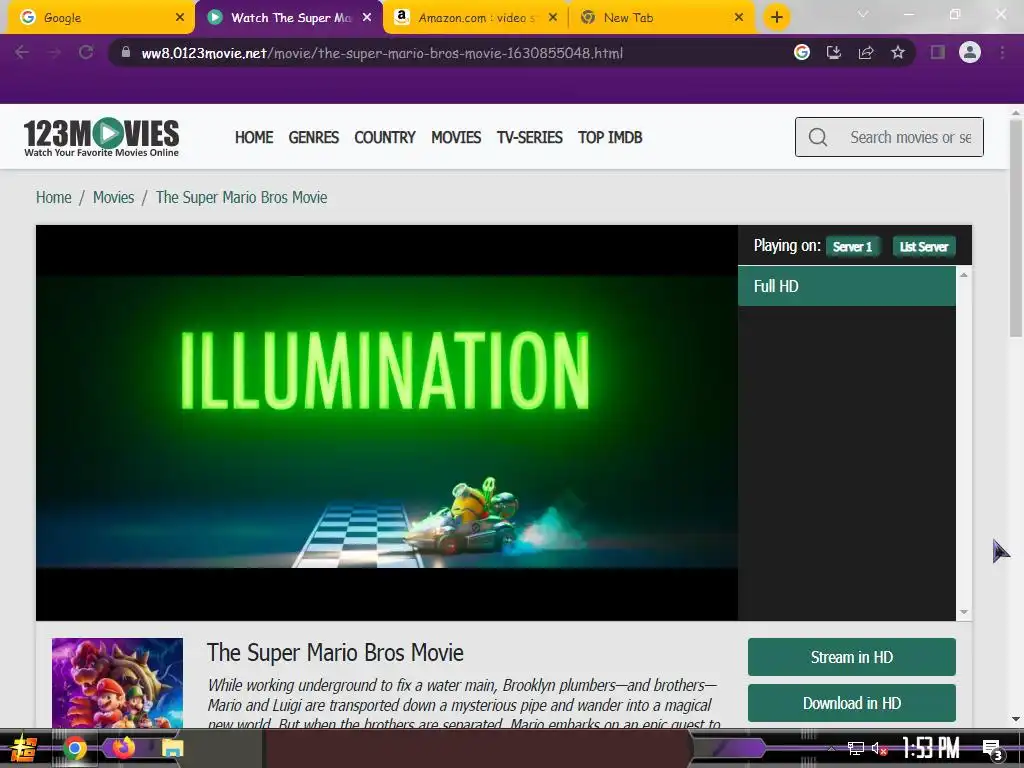Viewport: 1024px width, 768px height.
Task: Click the magnifier search icon
Action: pos(818,137)
